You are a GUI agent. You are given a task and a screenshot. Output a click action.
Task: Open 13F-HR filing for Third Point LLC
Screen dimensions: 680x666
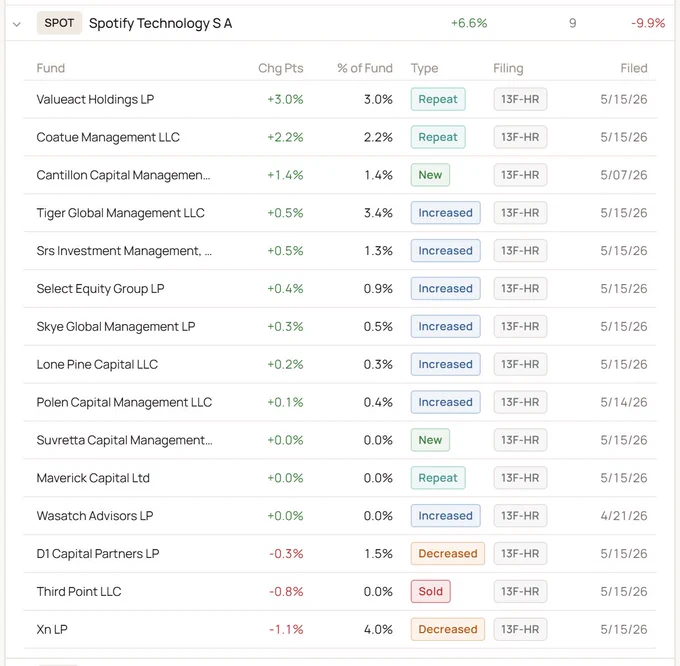click(520, 591)
